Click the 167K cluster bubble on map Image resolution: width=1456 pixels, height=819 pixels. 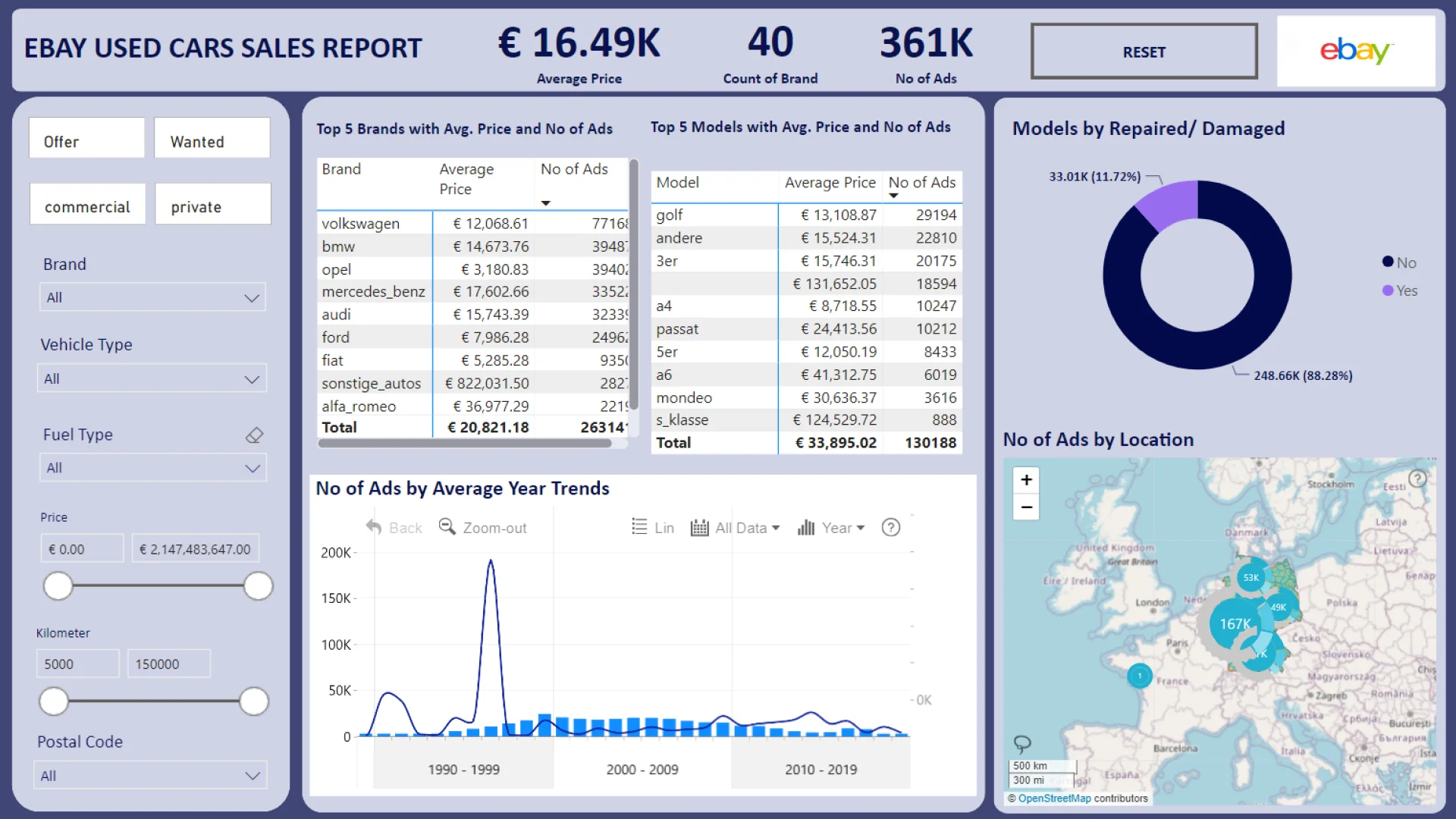[1235, 623]
